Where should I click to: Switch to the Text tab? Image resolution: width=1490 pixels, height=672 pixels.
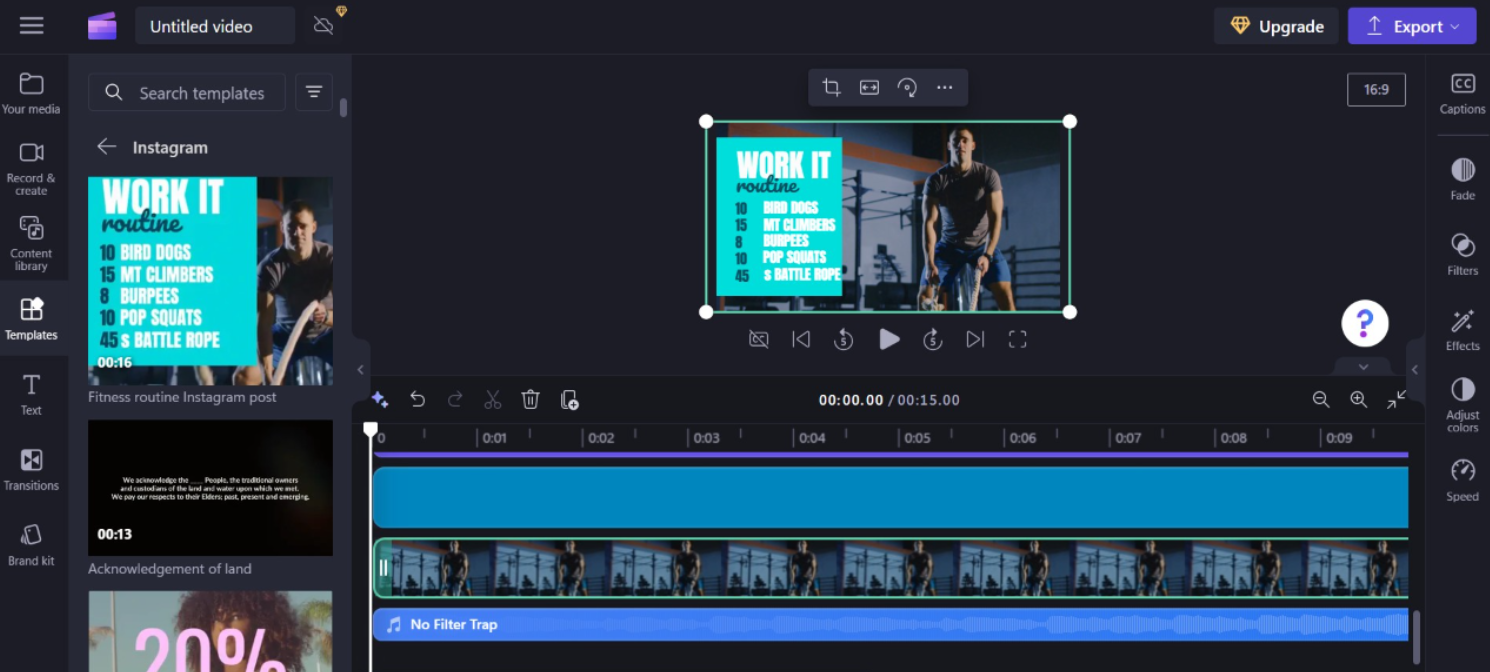(x=31, y=393)
